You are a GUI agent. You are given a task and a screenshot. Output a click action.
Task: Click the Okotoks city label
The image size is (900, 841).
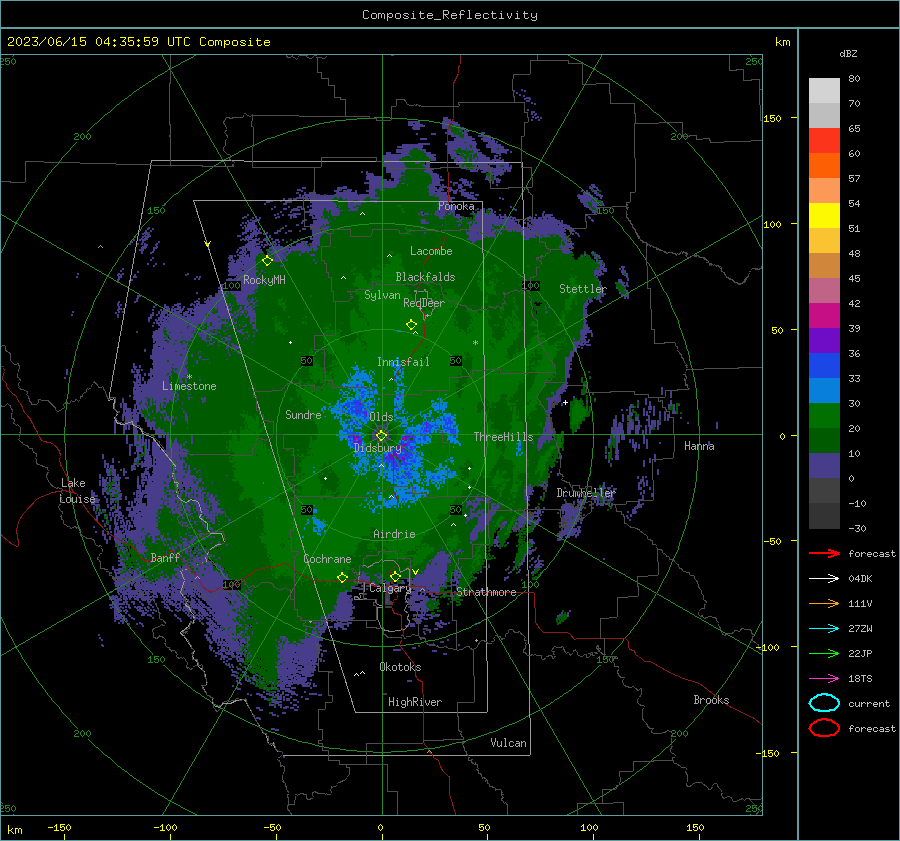point(400,667)
